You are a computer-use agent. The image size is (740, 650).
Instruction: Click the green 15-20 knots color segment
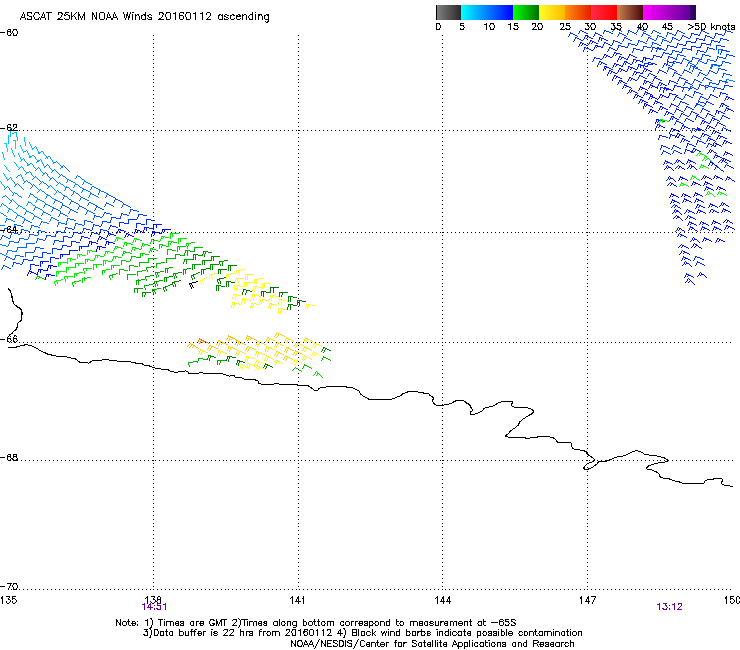[526, 12]
